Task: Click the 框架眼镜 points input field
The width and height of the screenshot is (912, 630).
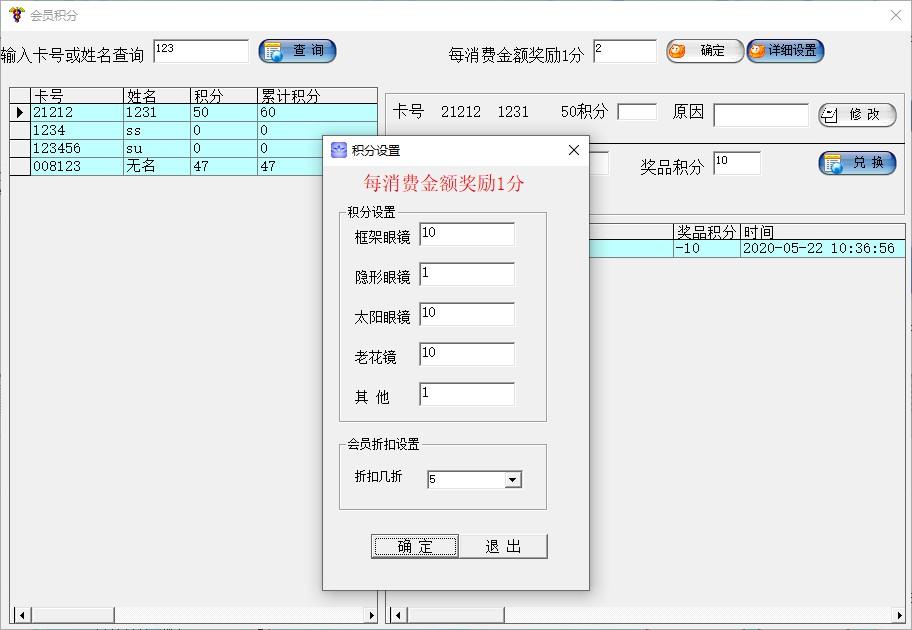Action: click(466, 234)
